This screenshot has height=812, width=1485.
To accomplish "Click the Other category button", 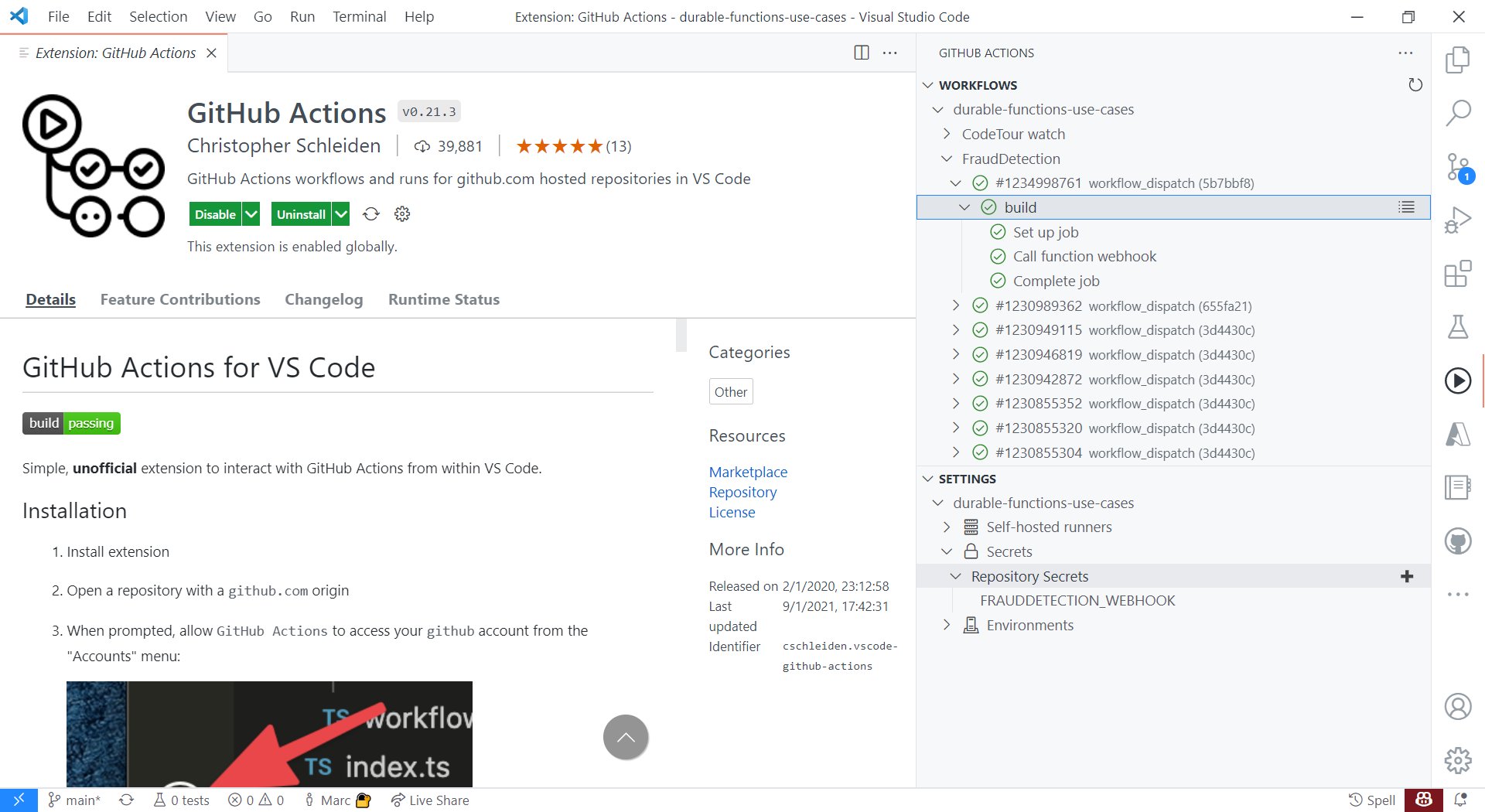I will tap(731, 392).
